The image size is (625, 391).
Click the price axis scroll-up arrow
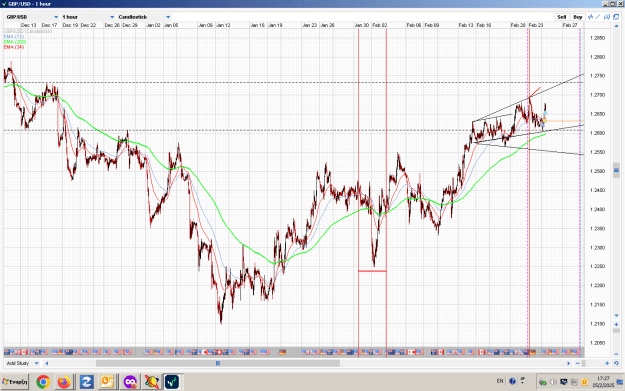click(x=616, y=26)
